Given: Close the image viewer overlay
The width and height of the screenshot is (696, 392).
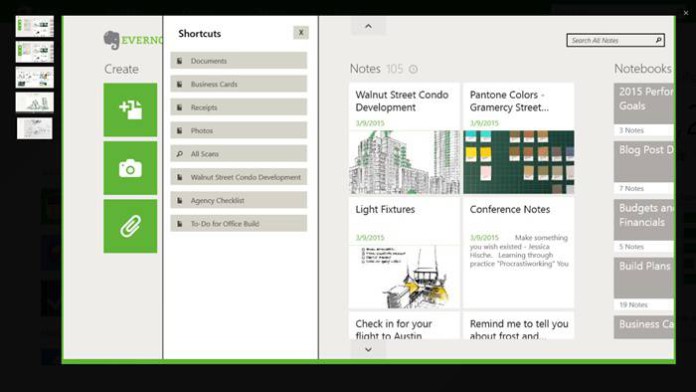Looking at the screenshot, I should 686,13.
